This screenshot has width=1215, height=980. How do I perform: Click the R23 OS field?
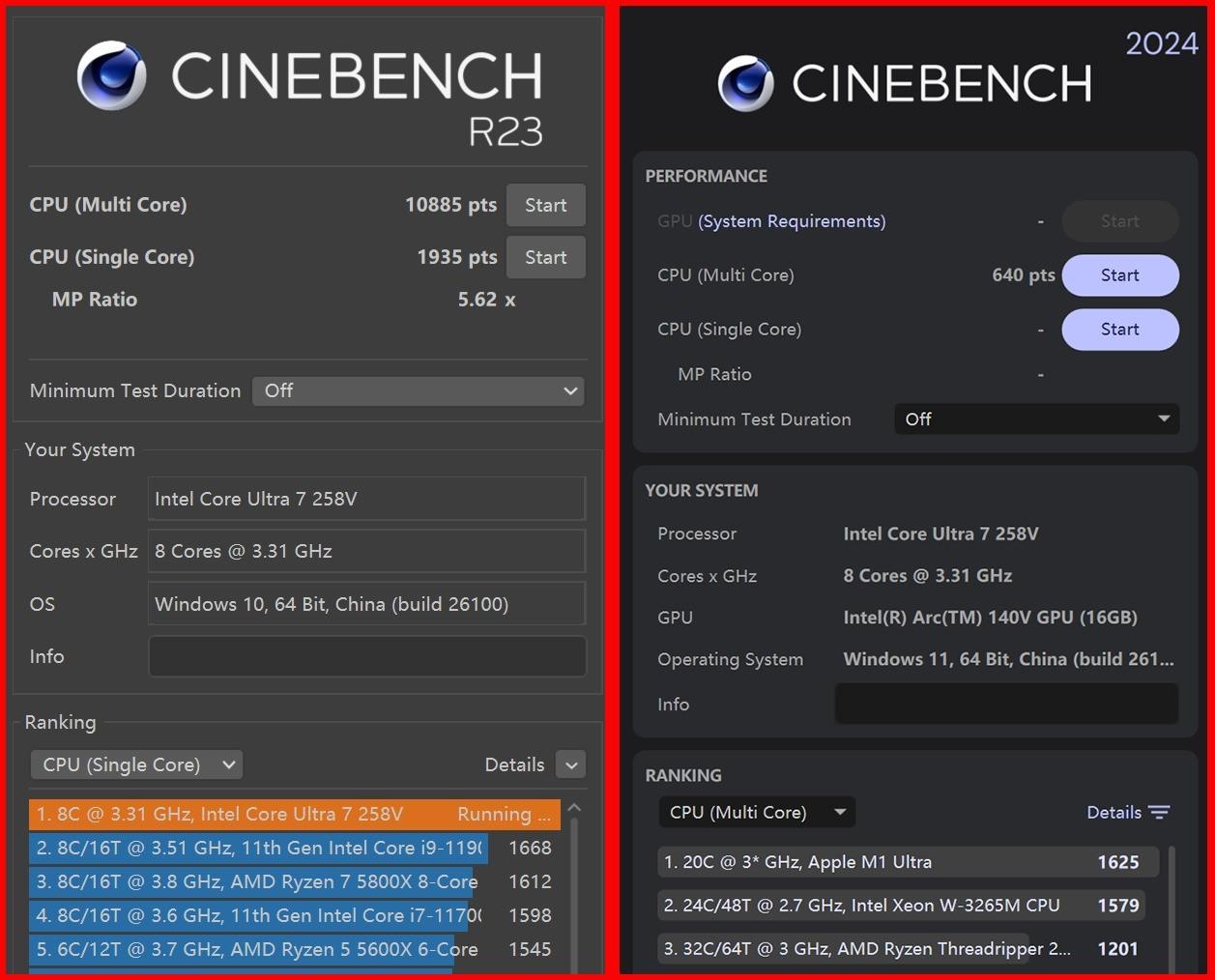pos(366,604)
